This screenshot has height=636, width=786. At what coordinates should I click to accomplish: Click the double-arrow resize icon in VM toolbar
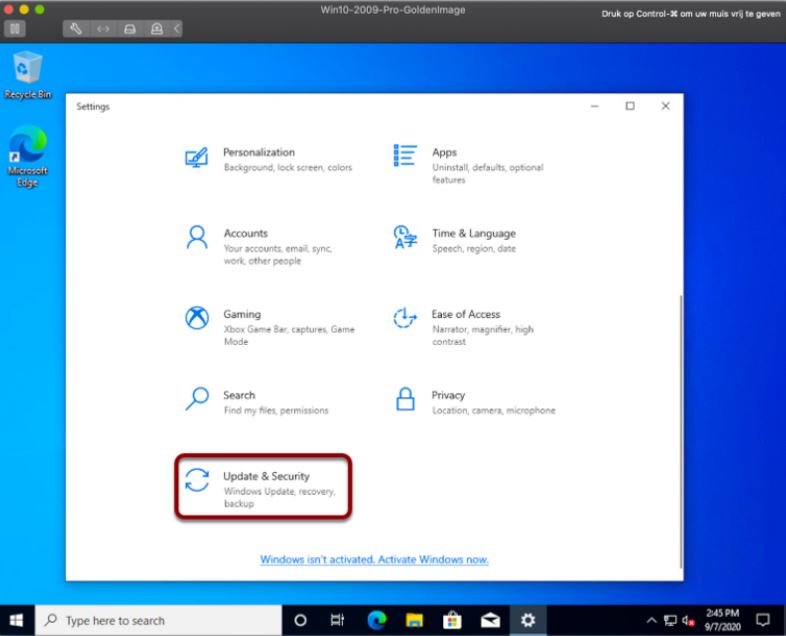point(103,29)
